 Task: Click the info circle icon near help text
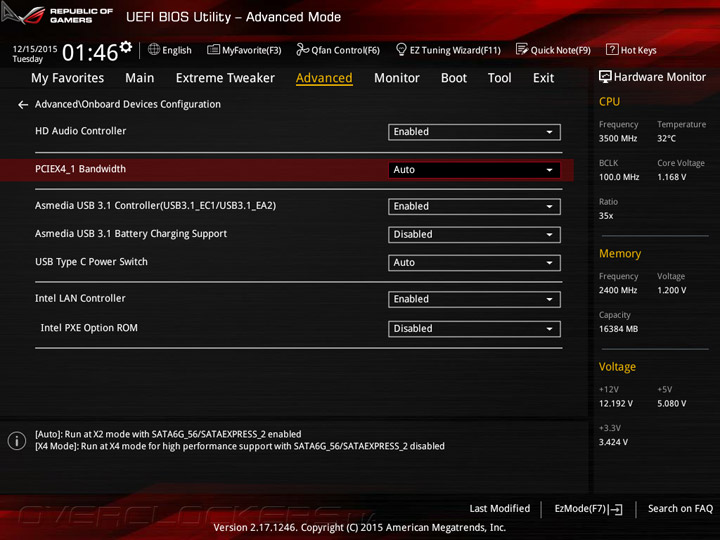pyautogui.click(x=17, y=441)
